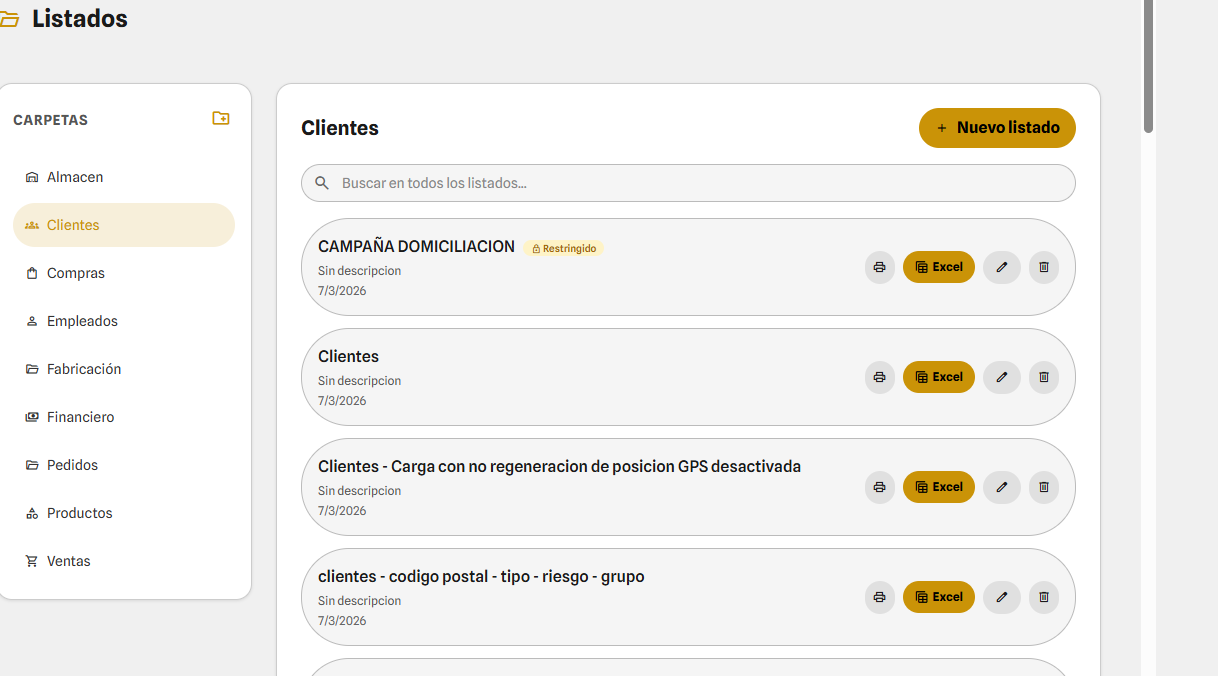Delete the GPS desactivada listing

click(x=1044, y=487)
